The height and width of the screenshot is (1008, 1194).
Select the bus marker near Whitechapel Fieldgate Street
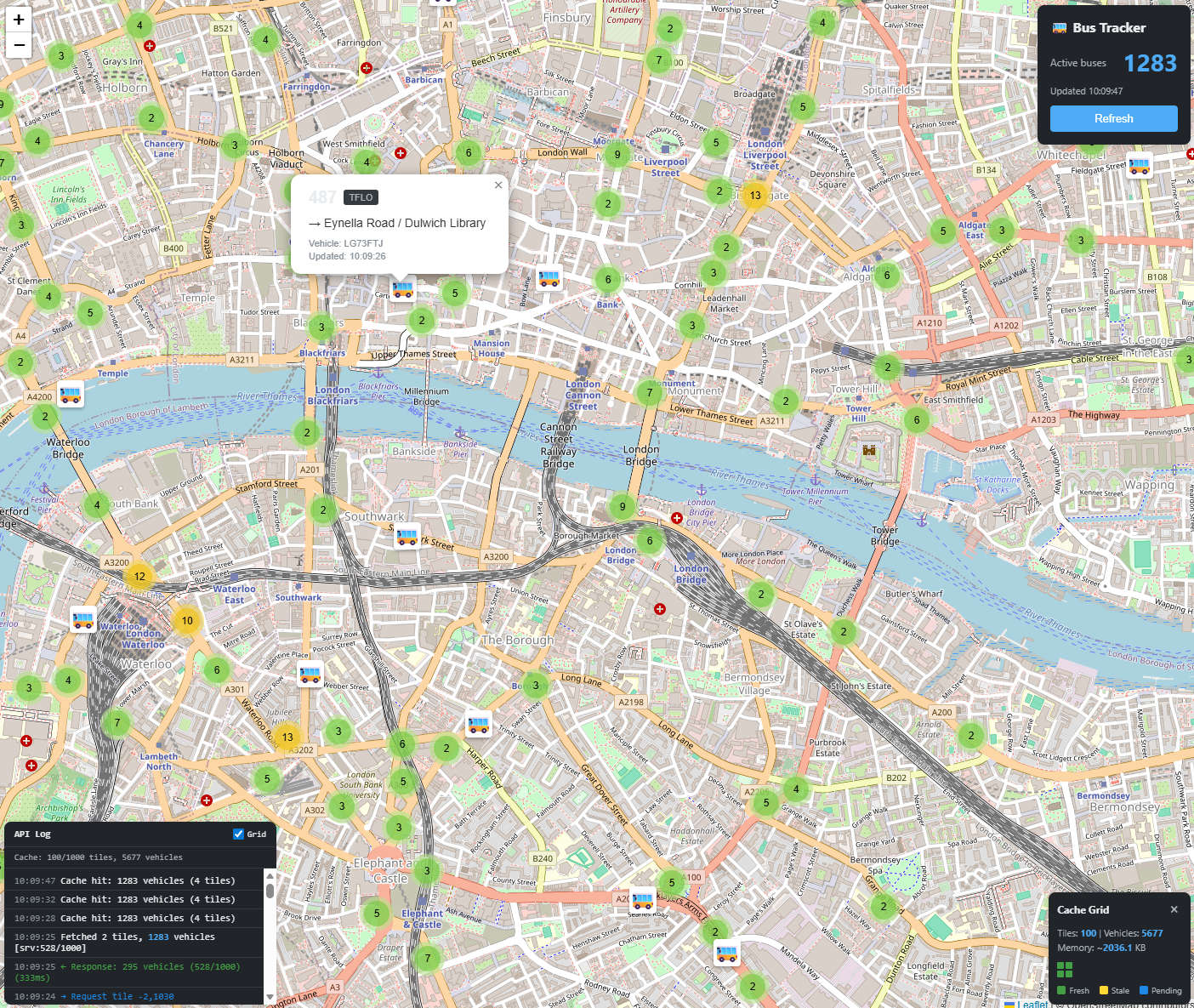pos(1138,167)
